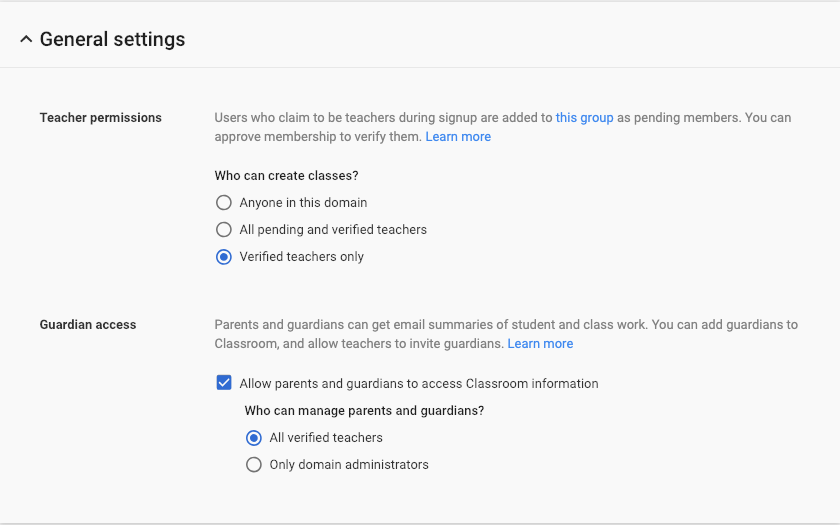Uncheck 'Allow parents and guardians' checkbox
This screenshot has width=840, height=525.
pyautogui.click(x=224, y=383)
